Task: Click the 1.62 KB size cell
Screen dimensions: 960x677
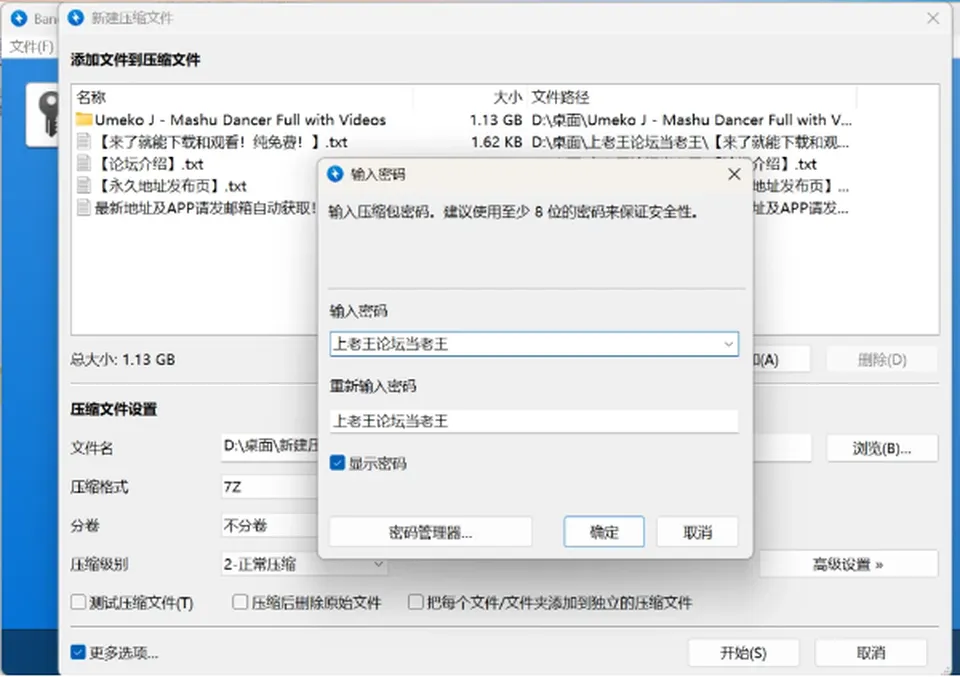Action: coord(497,142)
